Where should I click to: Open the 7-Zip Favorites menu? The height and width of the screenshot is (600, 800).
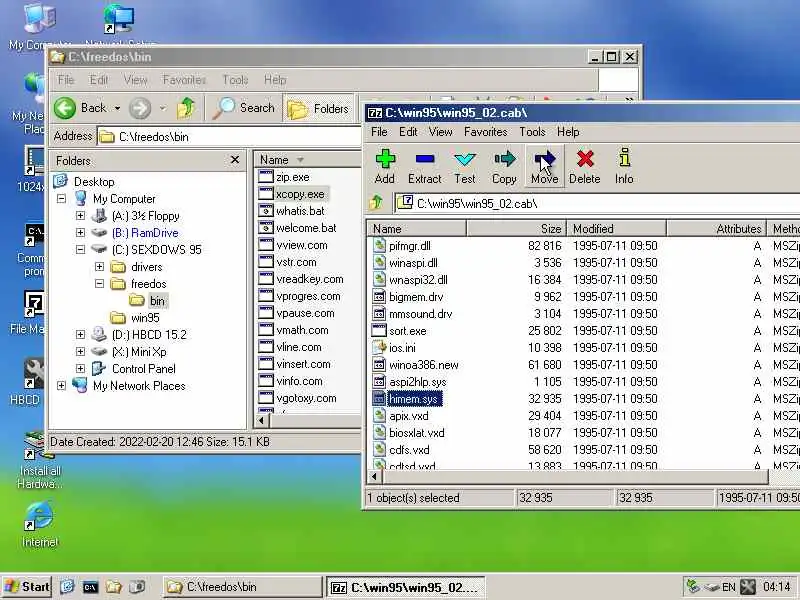pos(485,132)
